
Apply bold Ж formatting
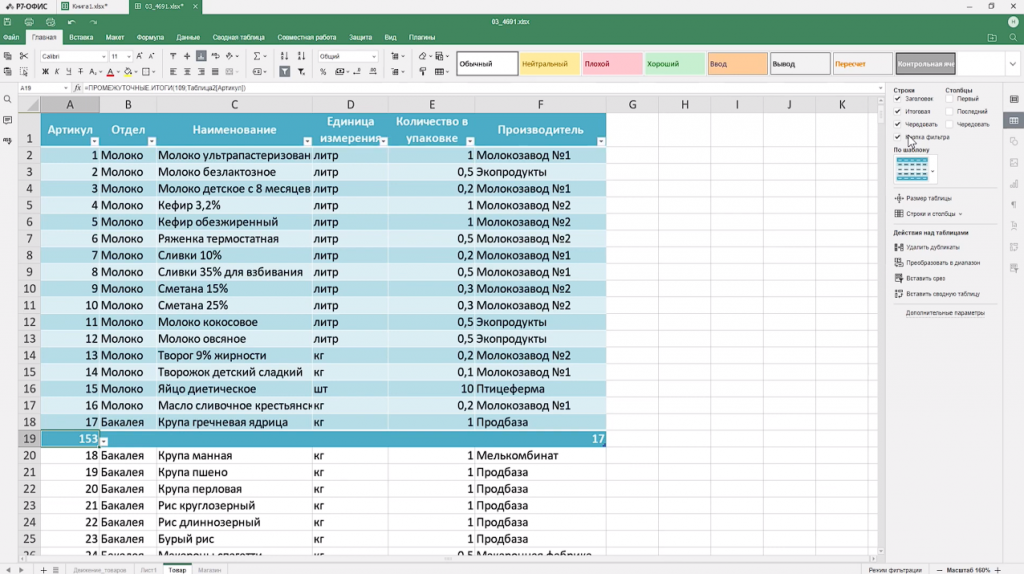click(45, 72)
